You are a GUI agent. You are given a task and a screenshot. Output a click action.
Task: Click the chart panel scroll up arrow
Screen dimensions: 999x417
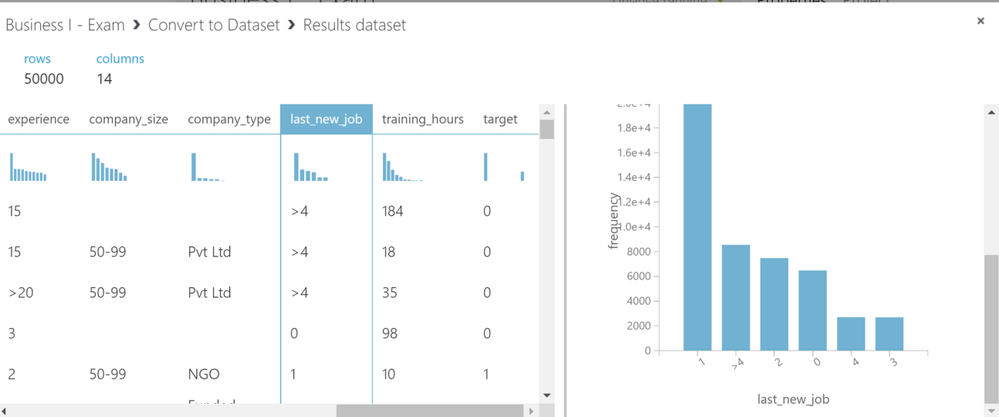tap(991, 112)
